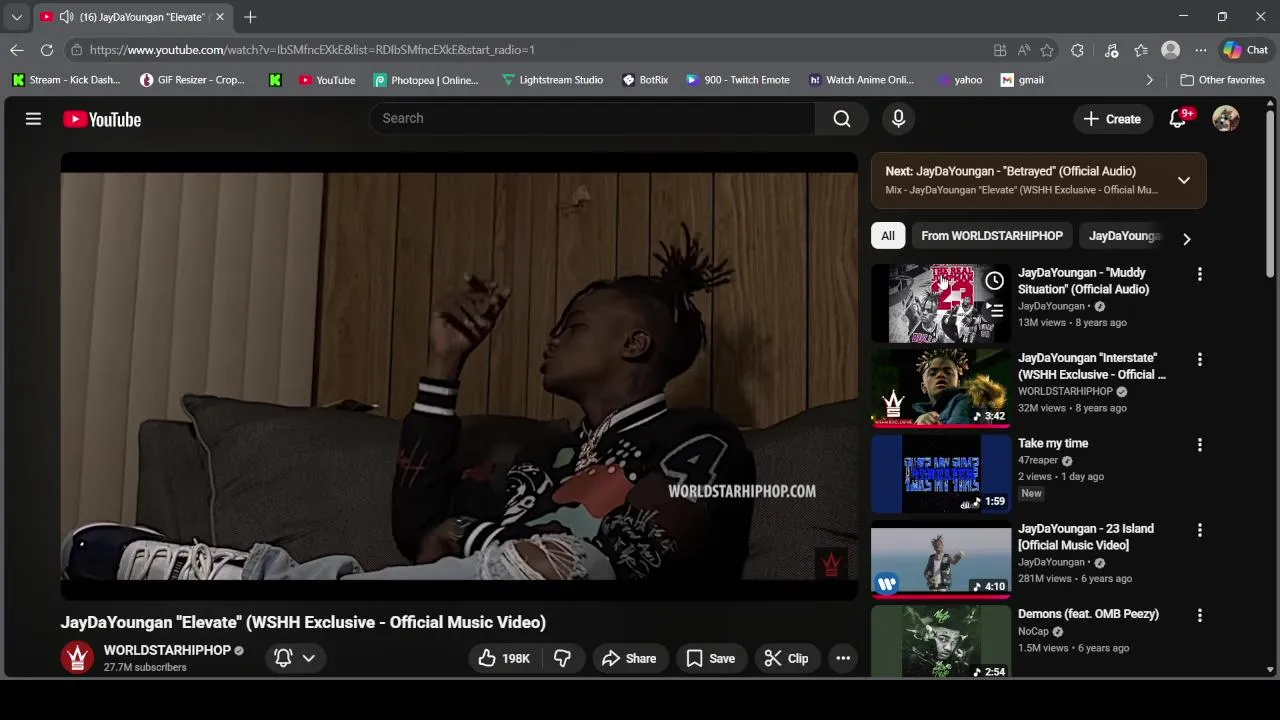Open the notifications bell with 9+ badge

coord(1178,119)
